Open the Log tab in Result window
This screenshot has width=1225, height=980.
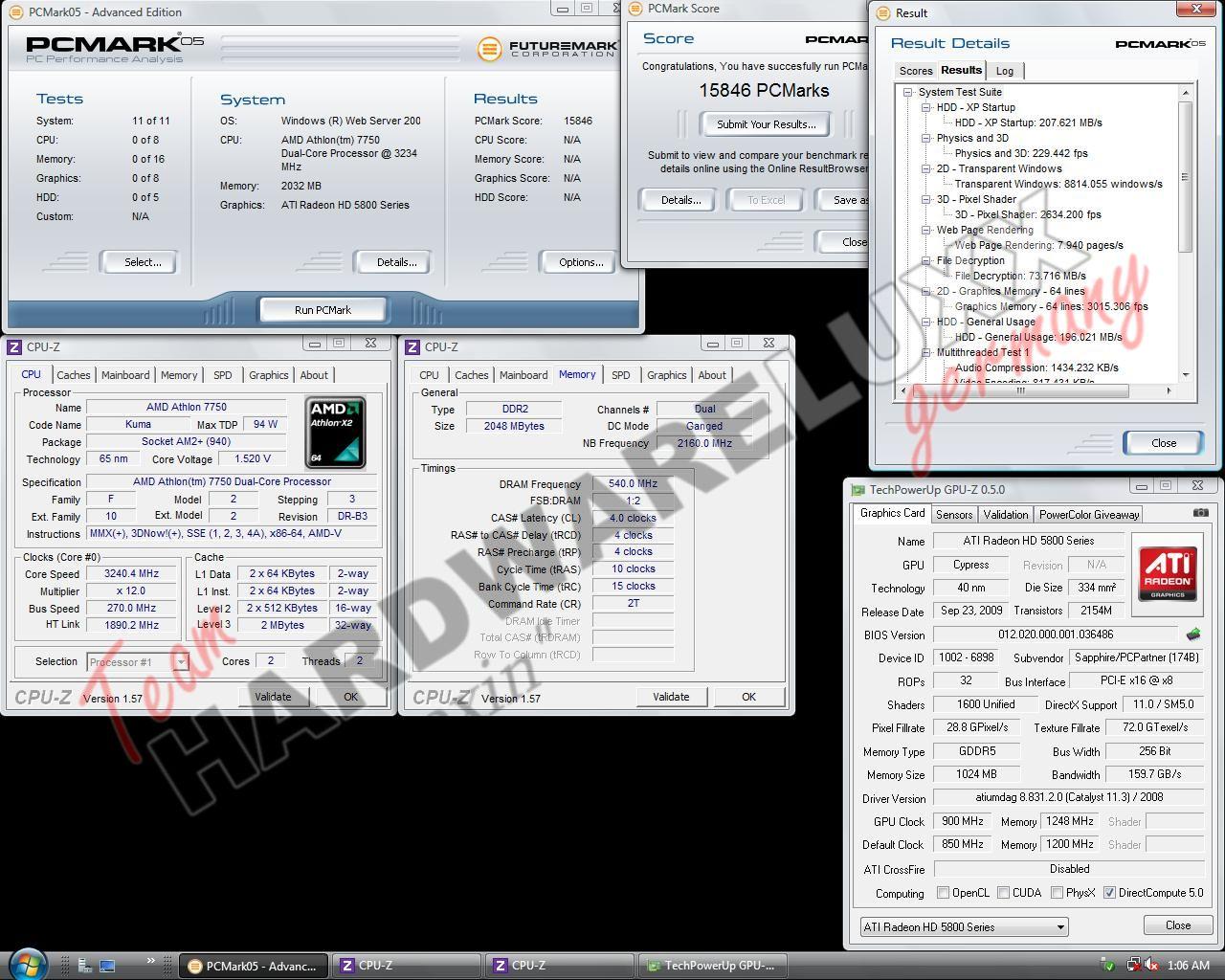coord(1005,71)
